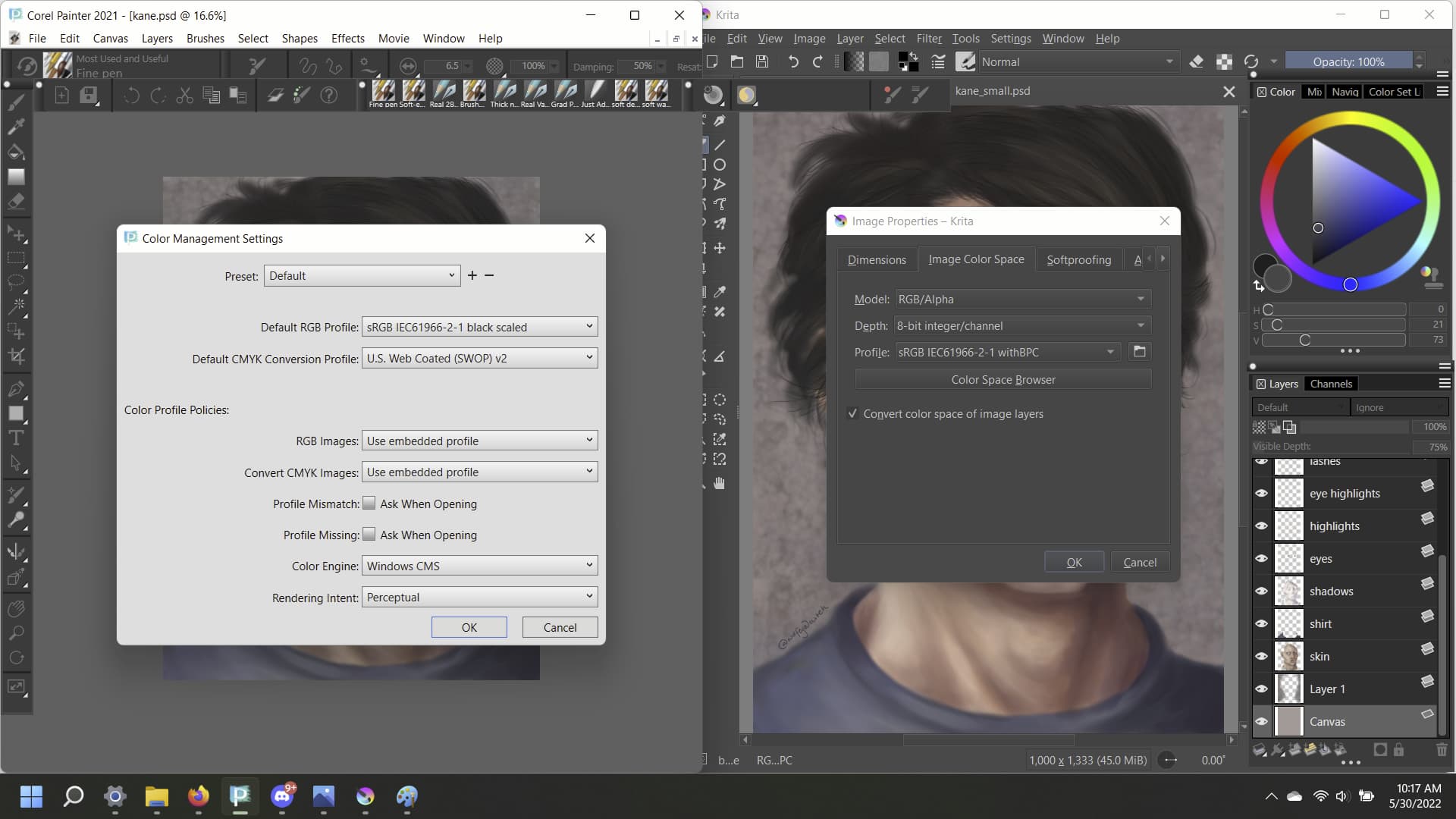
Task: Open the Default RGB Profile dropdown
Action: pyautogui.click(x=479, y=327)
